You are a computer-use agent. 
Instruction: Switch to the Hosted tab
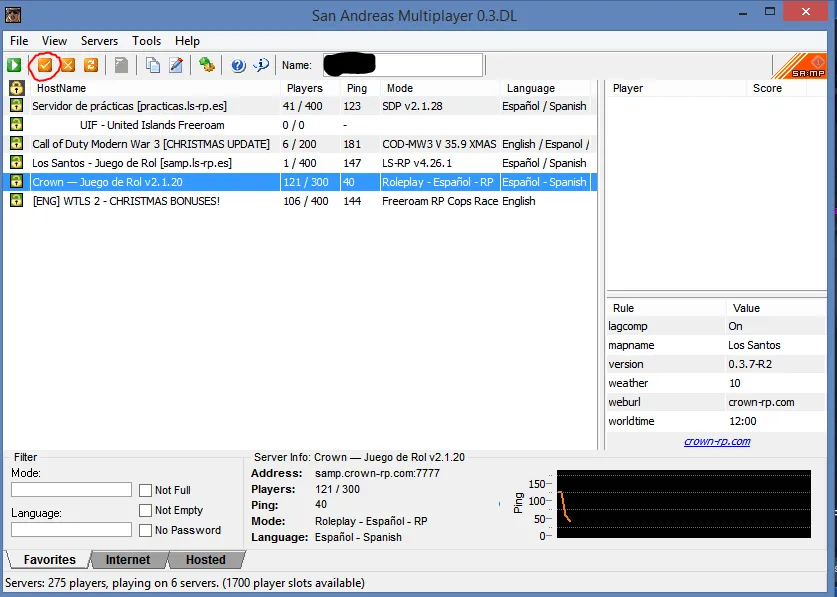206,560
